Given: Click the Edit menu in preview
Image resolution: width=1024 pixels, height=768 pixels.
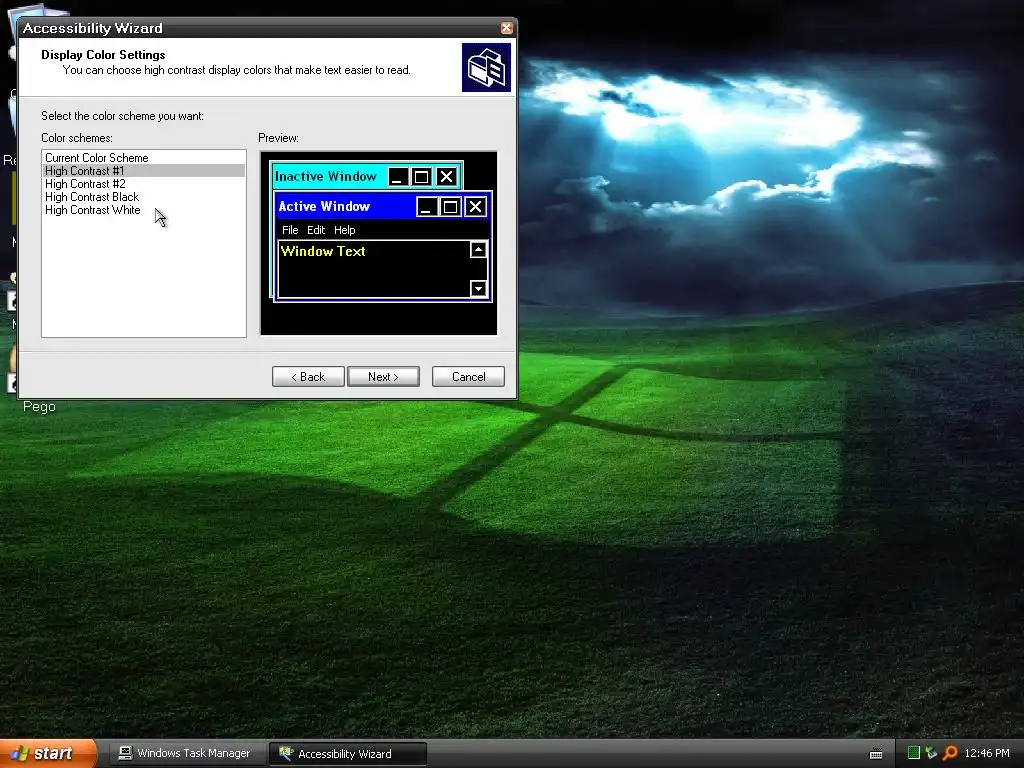Looking at the screenshot, I should coord(316,230).
